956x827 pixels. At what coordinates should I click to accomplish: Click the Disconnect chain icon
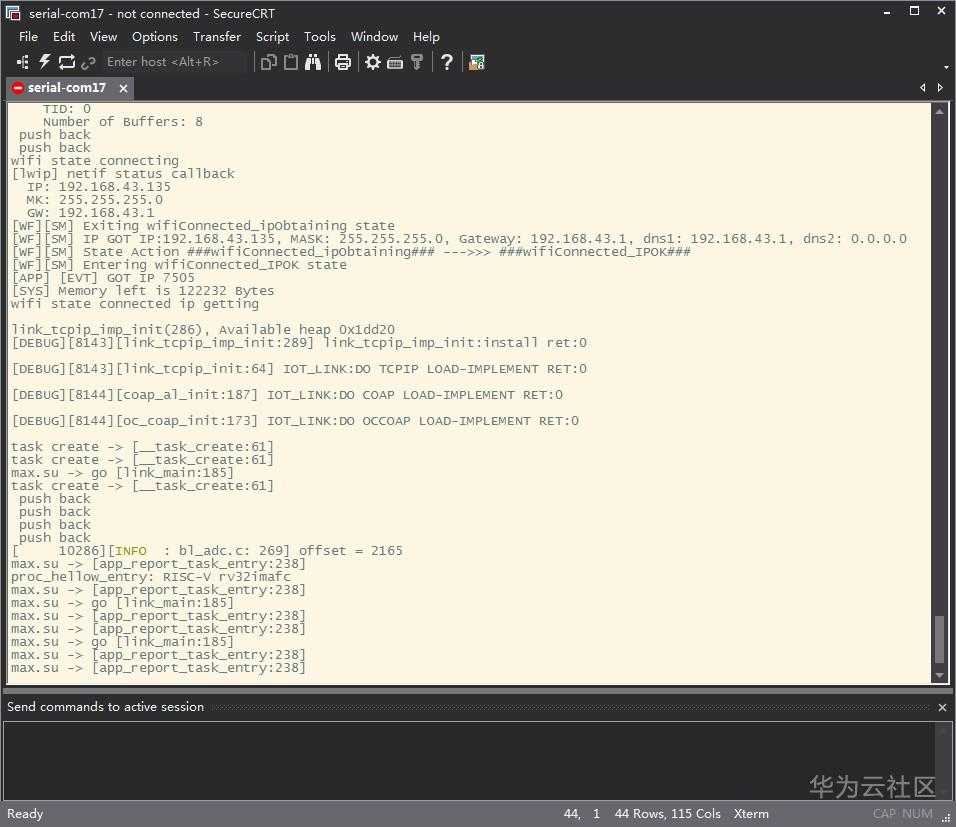point(88,62)
